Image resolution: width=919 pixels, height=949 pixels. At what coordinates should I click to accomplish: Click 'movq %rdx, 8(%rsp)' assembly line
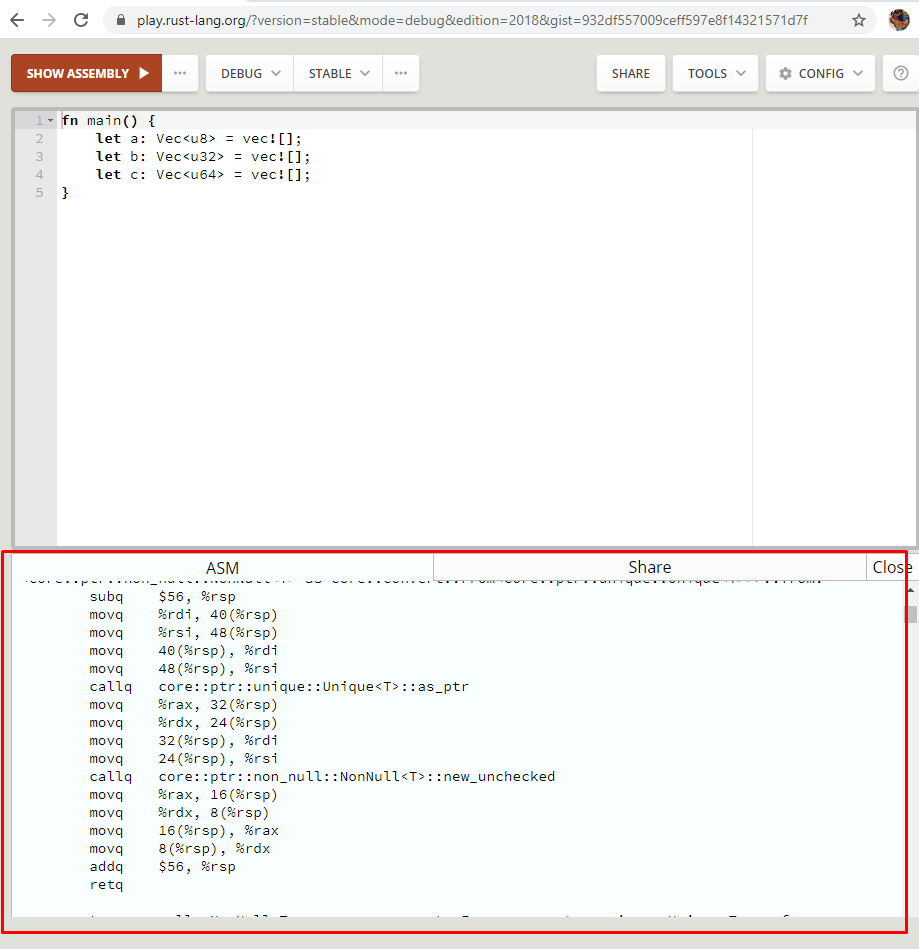179,813
